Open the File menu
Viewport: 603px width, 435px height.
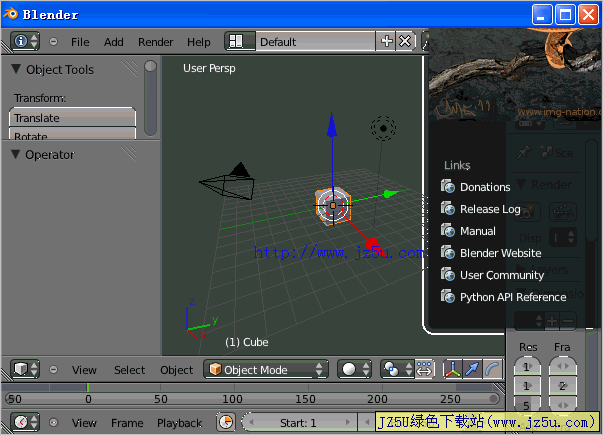pos(80,42)
